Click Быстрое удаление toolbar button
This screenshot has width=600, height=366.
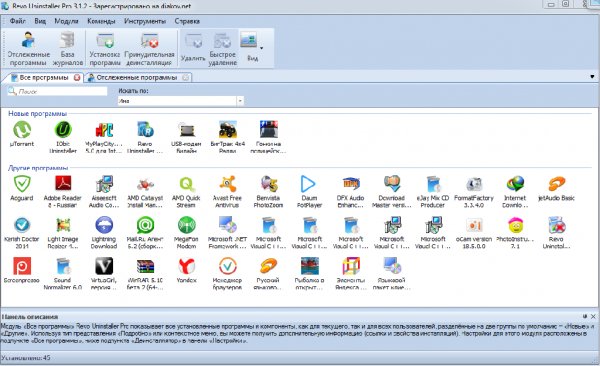[222, 49]
